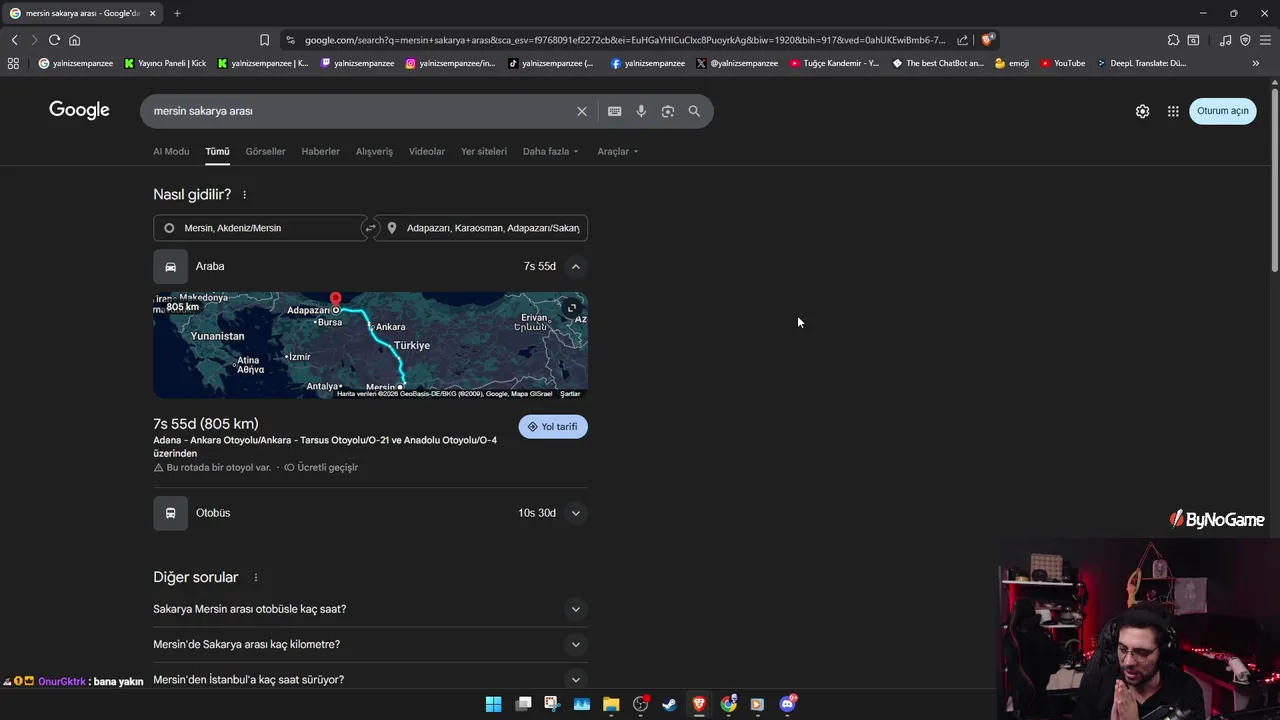
Task: Switch to the Haberler tab
Action: (321, 151)
